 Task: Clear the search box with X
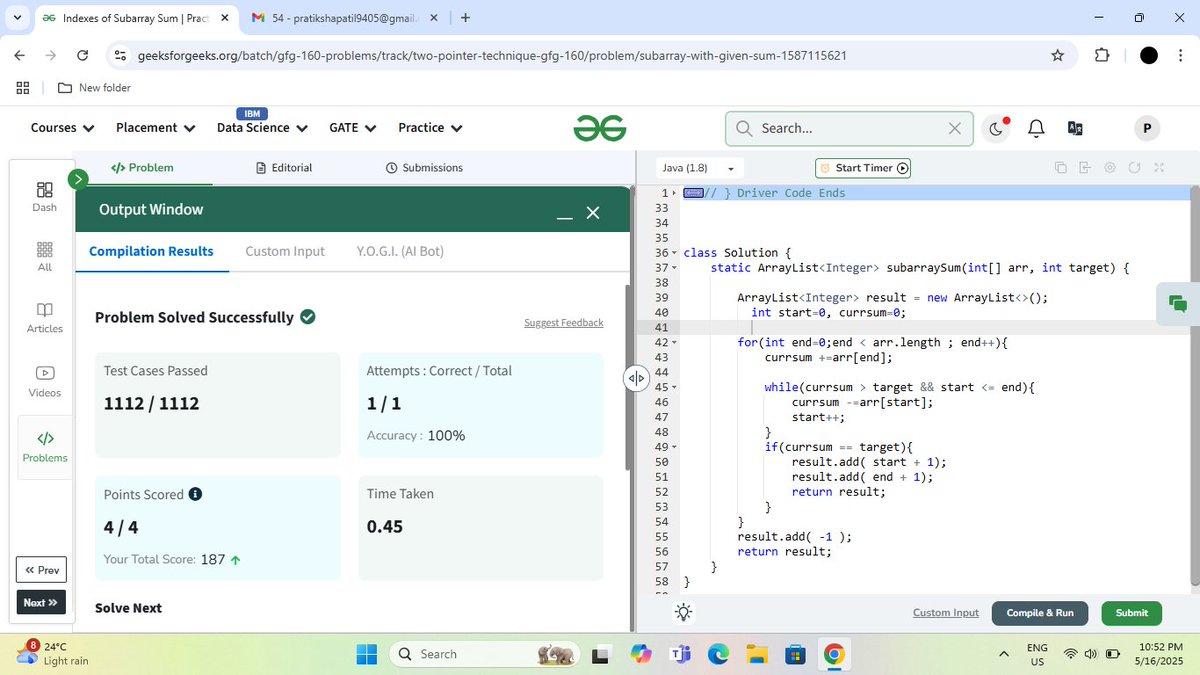pos(954,128)
